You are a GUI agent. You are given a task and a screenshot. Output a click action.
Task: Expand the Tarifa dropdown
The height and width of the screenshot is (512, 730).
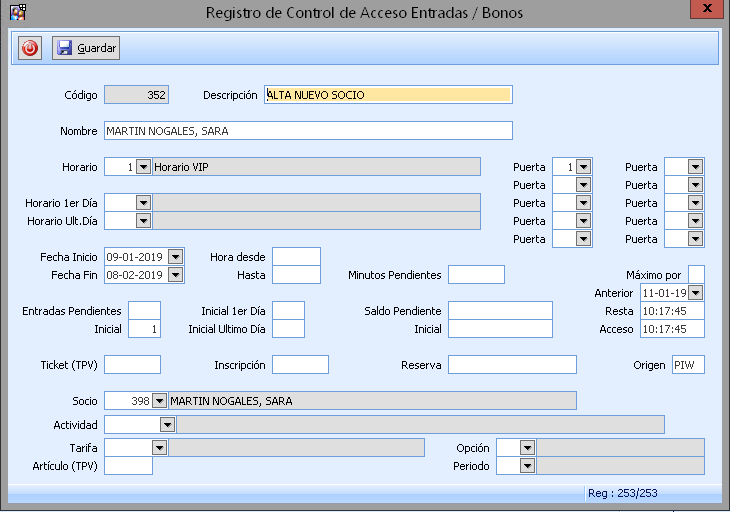[x=159, y=448]
